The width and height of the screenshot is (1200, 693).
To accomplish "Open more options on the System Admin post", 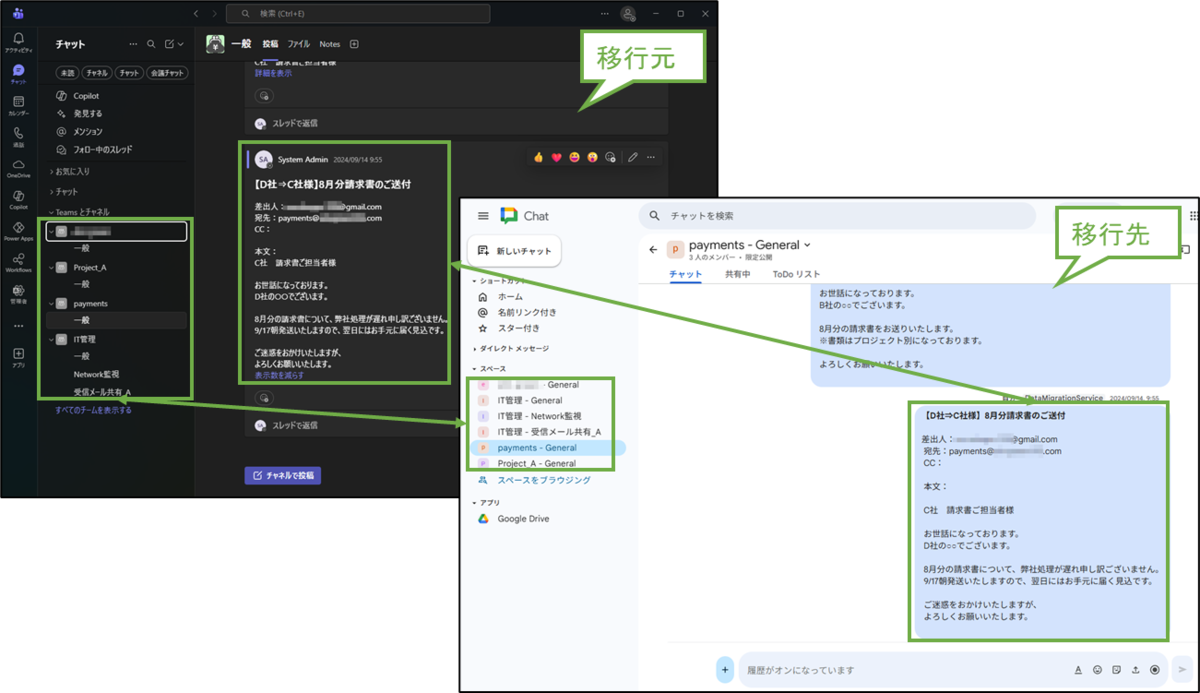I will tap(651, 158).
